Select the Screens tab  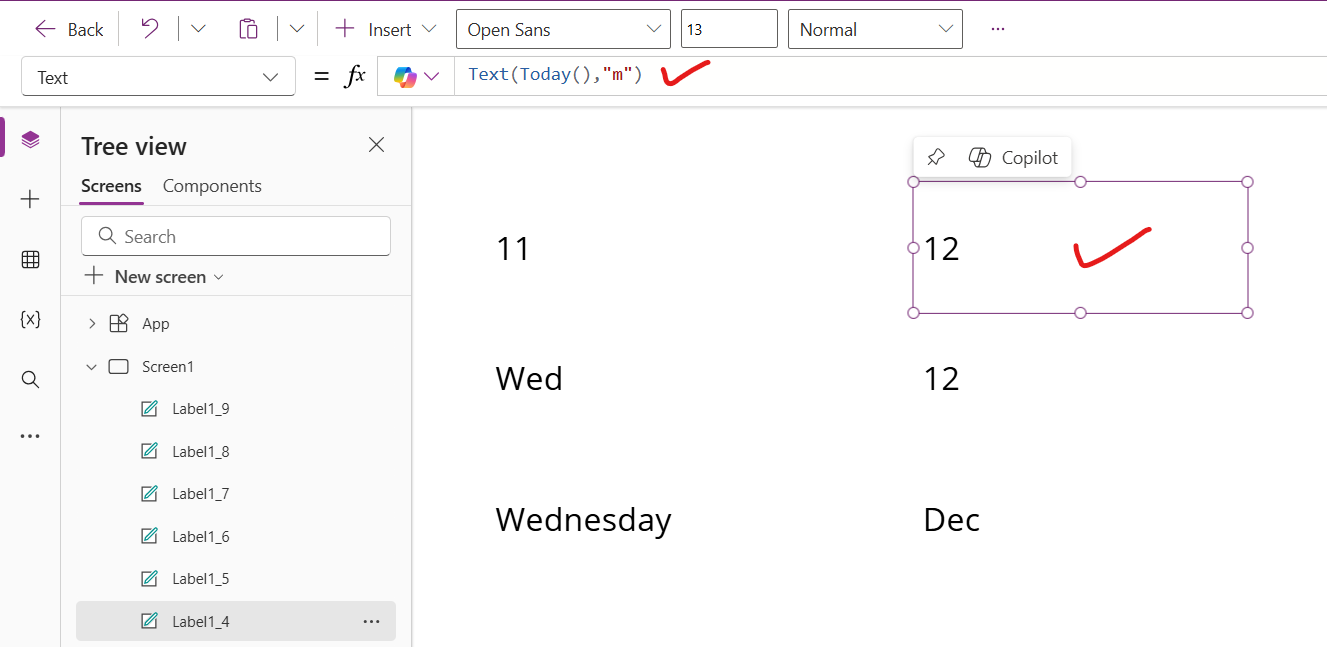point(111,186)
